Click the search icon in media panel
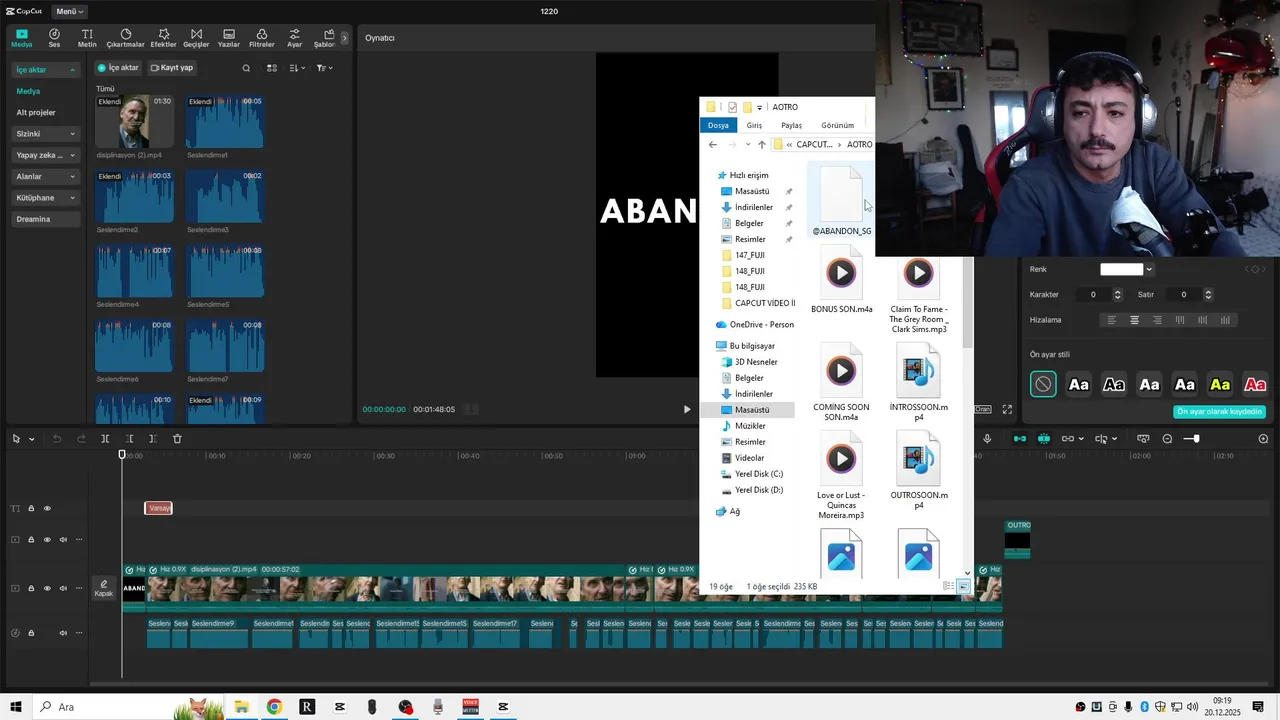This screenshot has height=720, width=1280. click(x=246, y=68)
